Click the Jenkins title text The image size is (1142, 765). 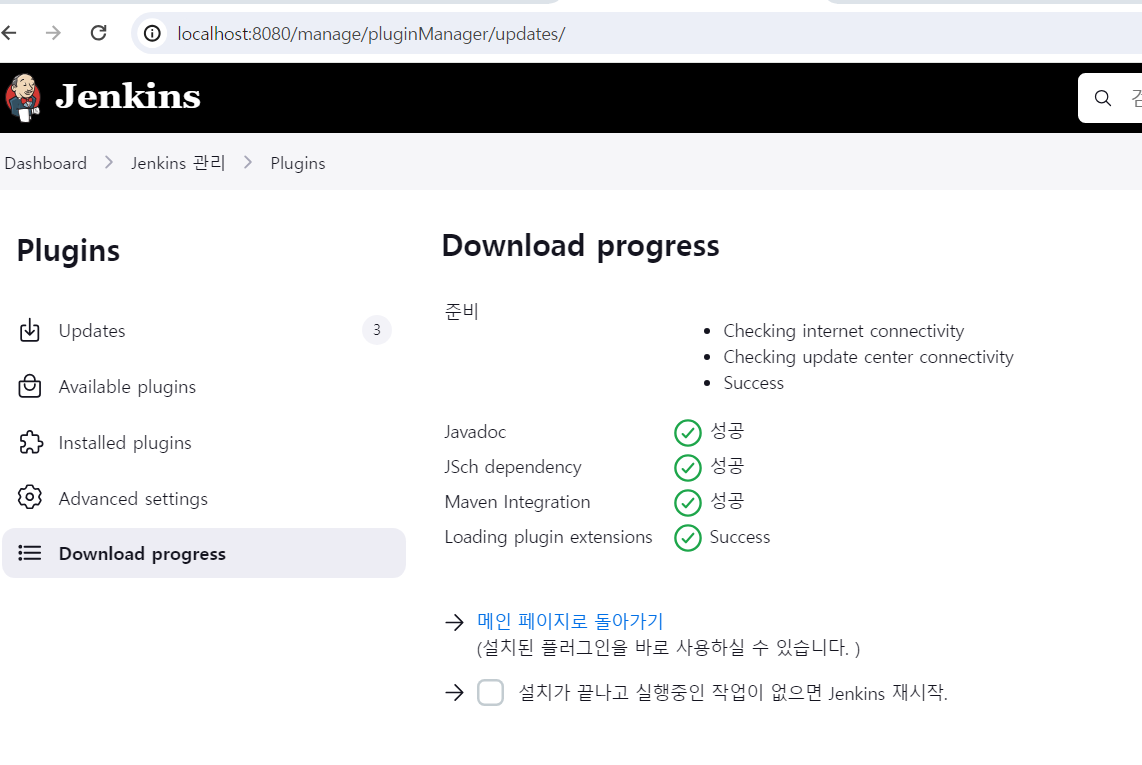[128, 96]
